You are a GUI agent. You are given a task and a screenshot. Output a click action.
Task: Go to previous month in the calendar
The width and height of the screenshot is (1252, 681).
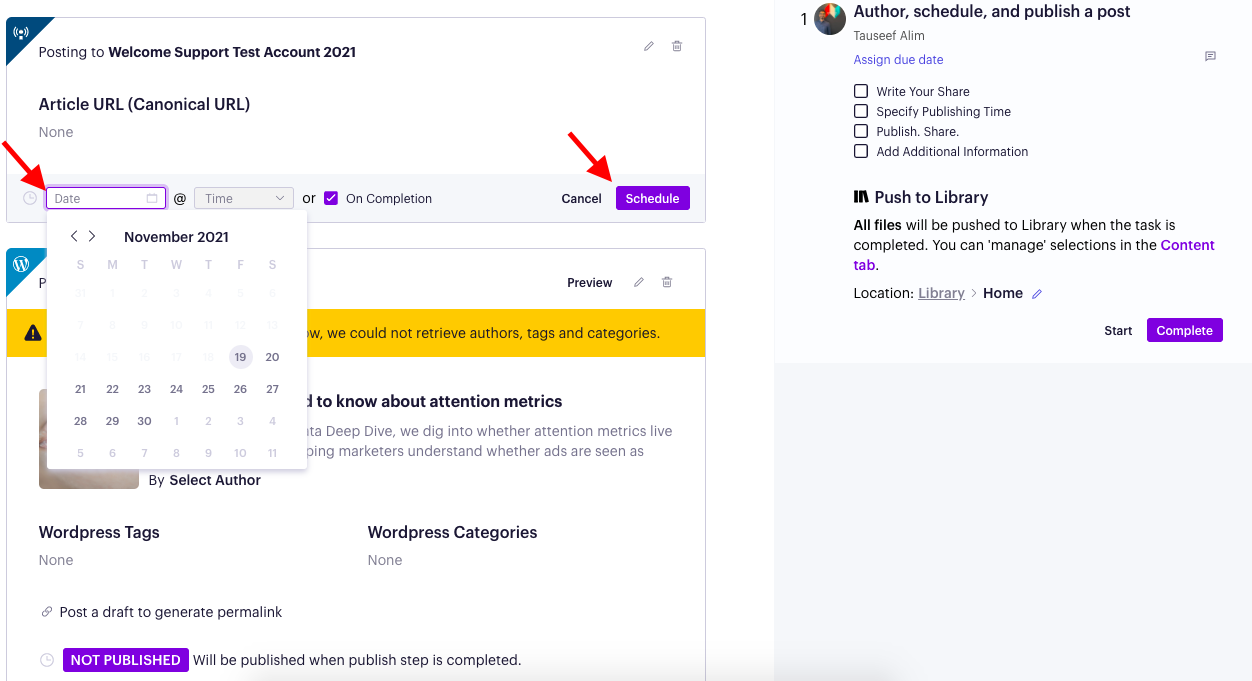coord(74,236)
